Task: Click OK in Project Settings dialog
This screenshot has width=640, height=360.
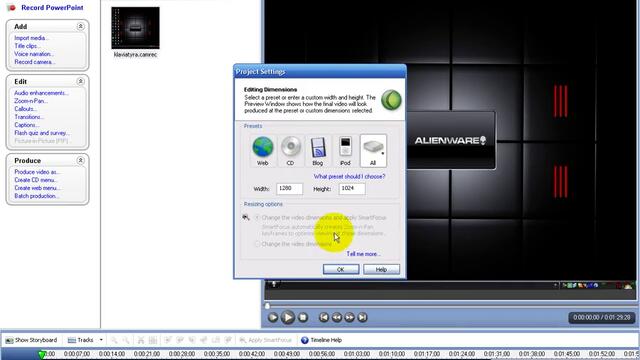Action: tap(341, 269)
